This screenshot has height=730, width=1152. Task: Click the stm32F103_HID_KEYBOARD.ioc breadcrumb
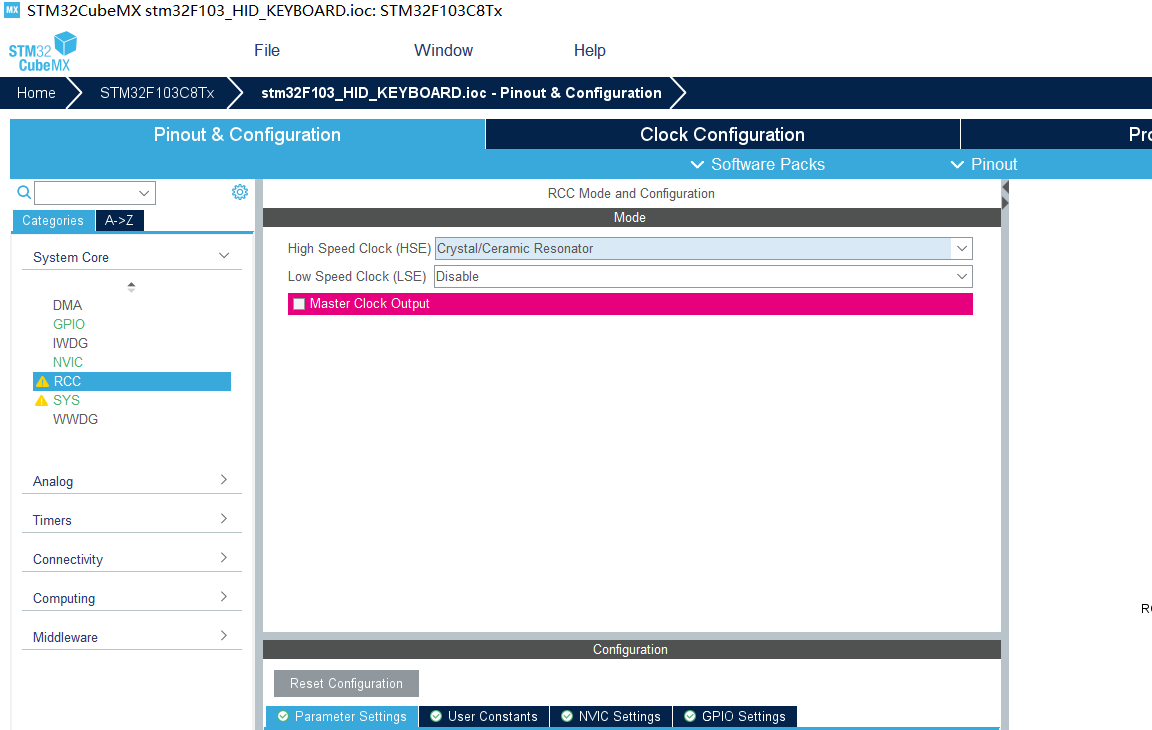coord(461,93)
